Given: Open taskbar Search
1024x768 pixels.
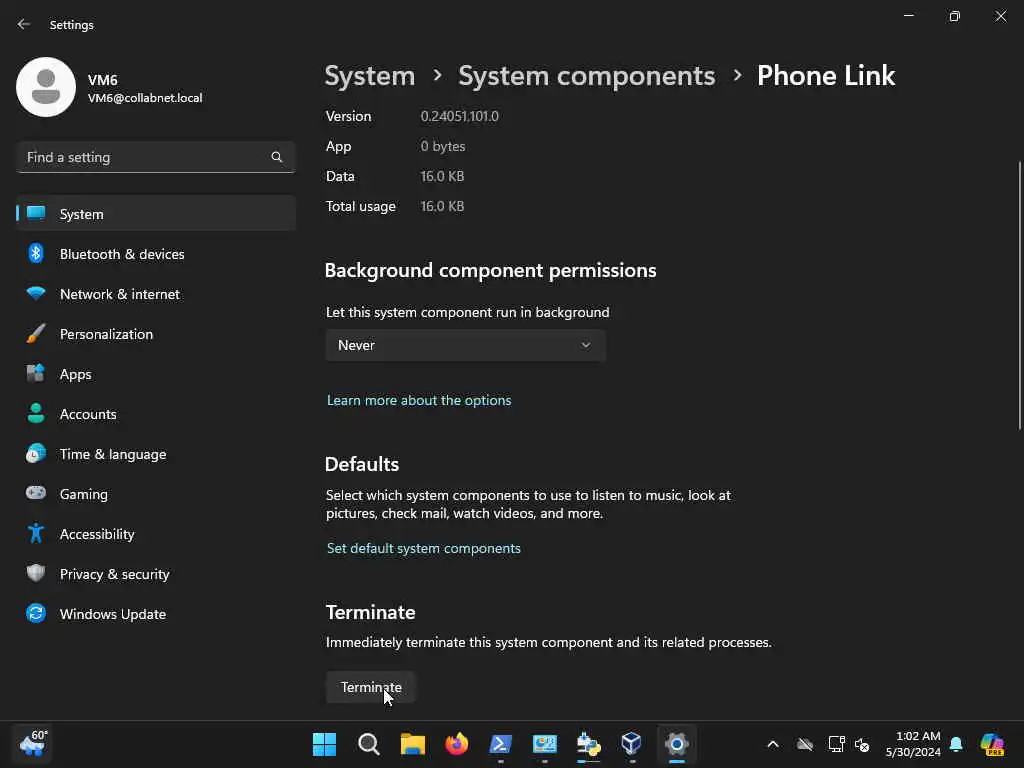Looking at the screenshot, I should pyautogui.click(x=368, y=744).
